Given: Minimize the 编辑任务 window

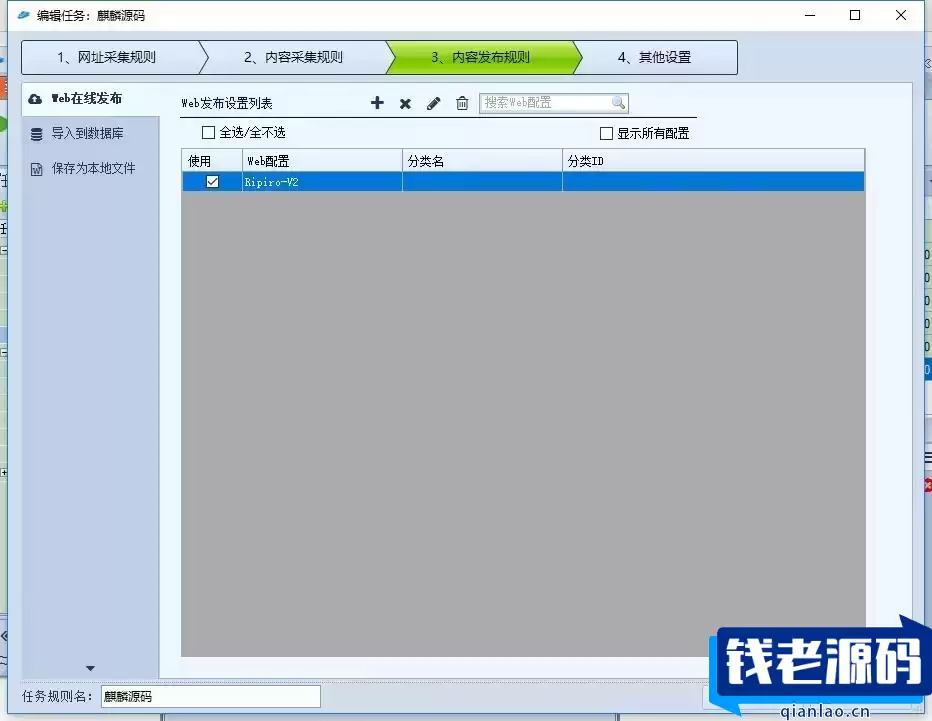Looking at the screenshot, I should click(x=810, y=15).
